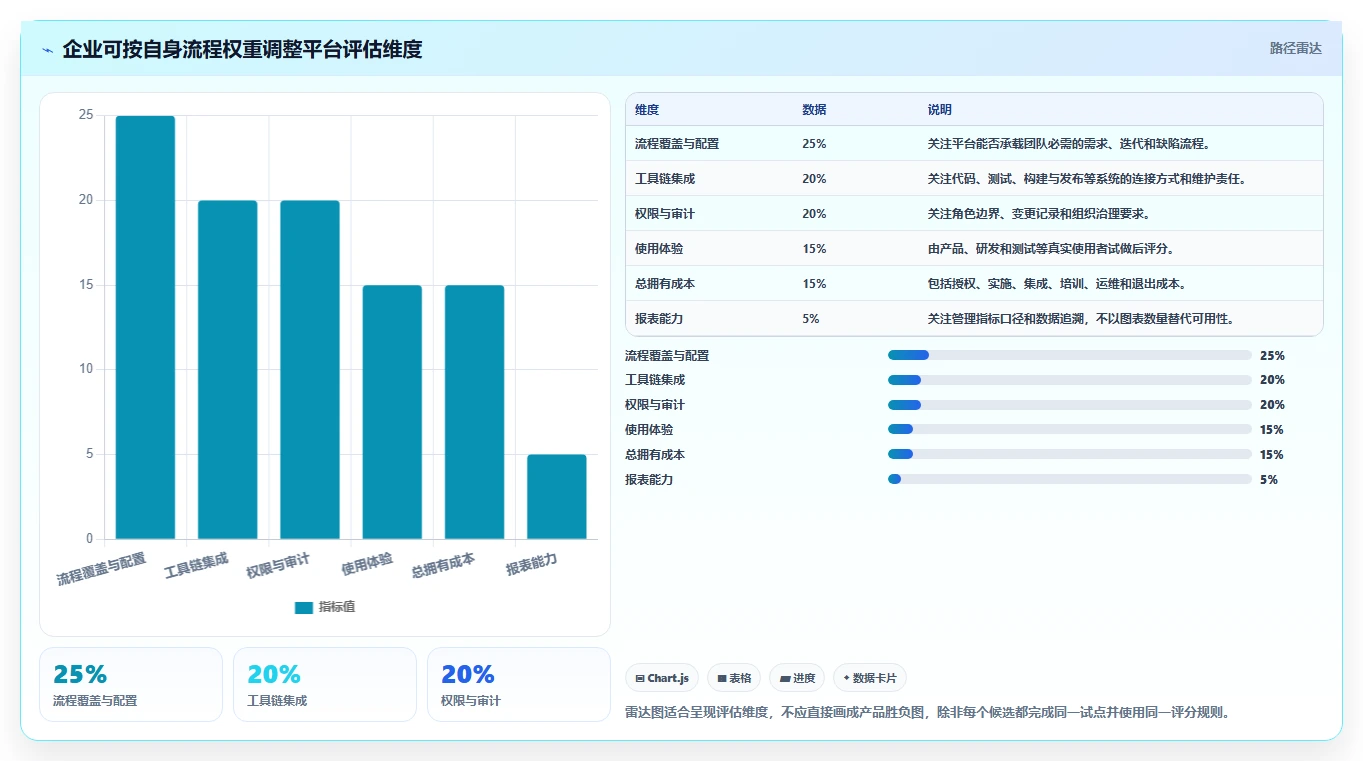This screenshot has height=761, width=1363.
Task: Click the 流程覆盖与配置 bar in the chart
Action: point(145,328)
